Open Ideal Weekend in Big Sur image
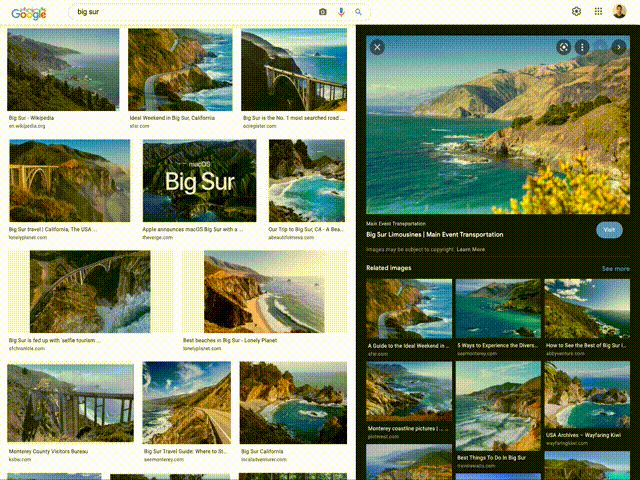640x480 pixels. (x=180, y=69)
